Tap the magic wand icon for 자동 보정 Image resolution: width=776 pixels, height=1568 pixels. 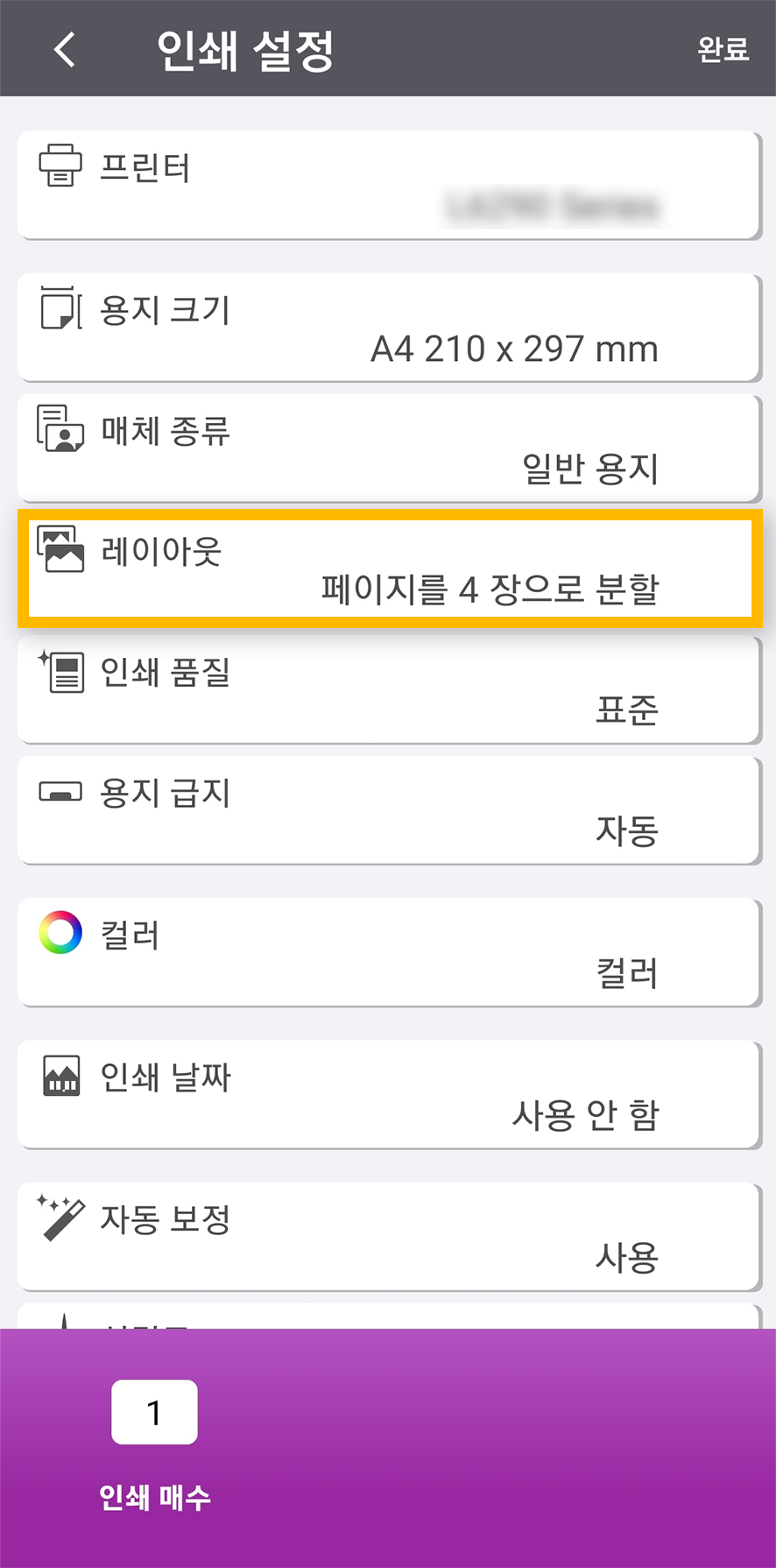[60, 1218]
